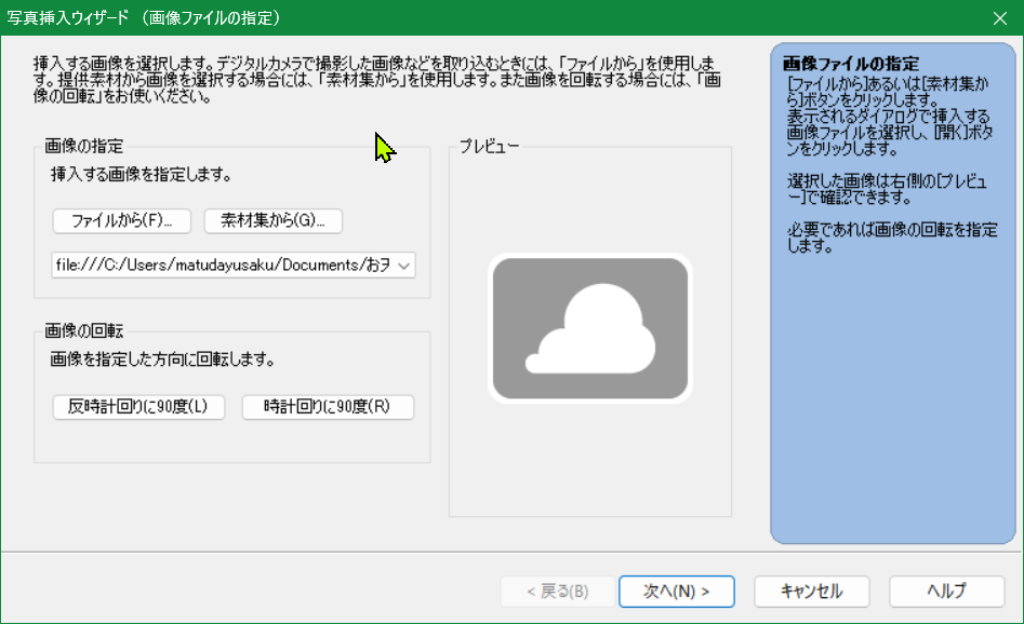This screenshot has width=1024, height=624.
Task: Click the 挿入する画像を指定します。 label
Action: point(141,175)
